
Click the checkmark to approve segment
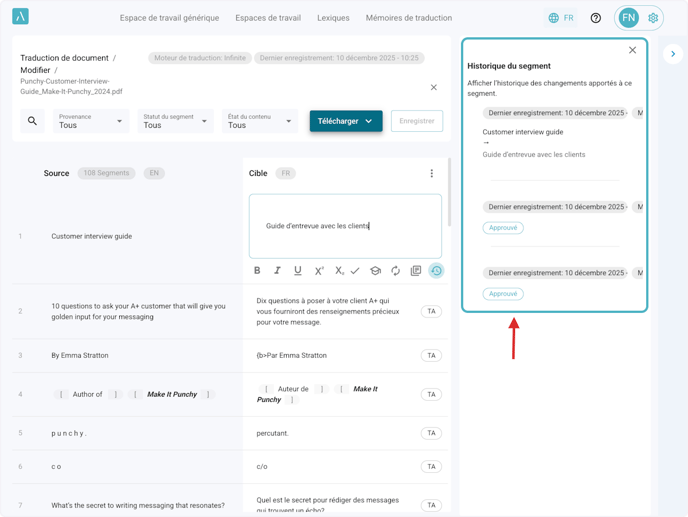[355, 271]
